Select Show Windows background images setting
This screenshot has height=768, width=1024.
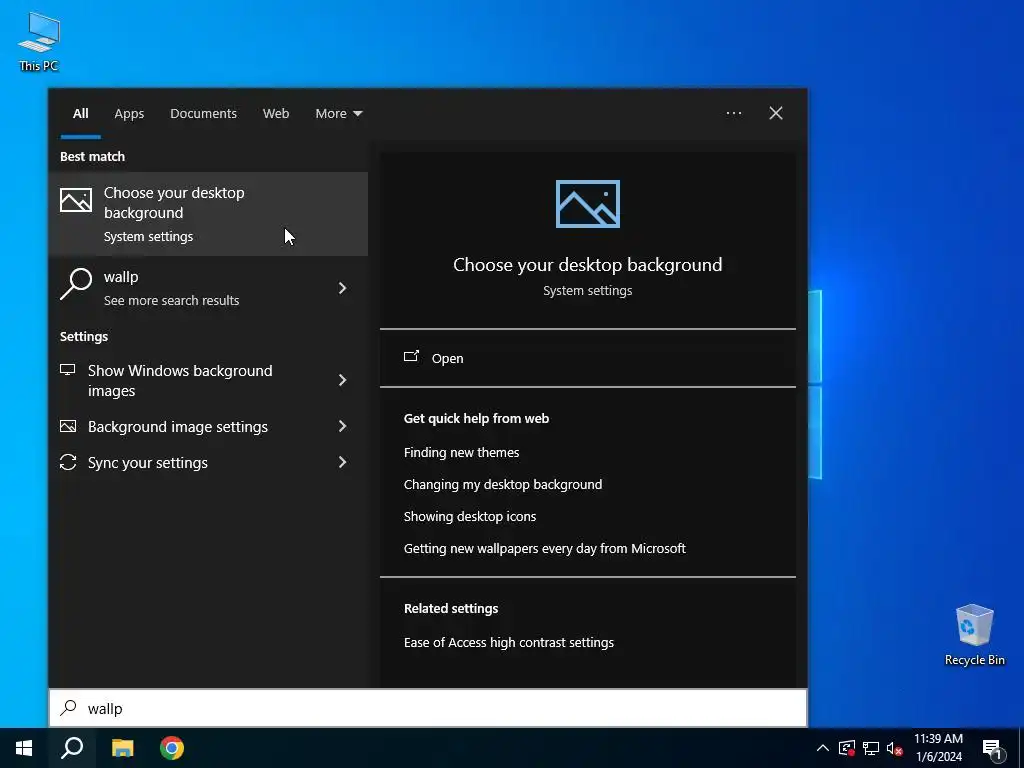pyautogui.click(x=208, y=380)
